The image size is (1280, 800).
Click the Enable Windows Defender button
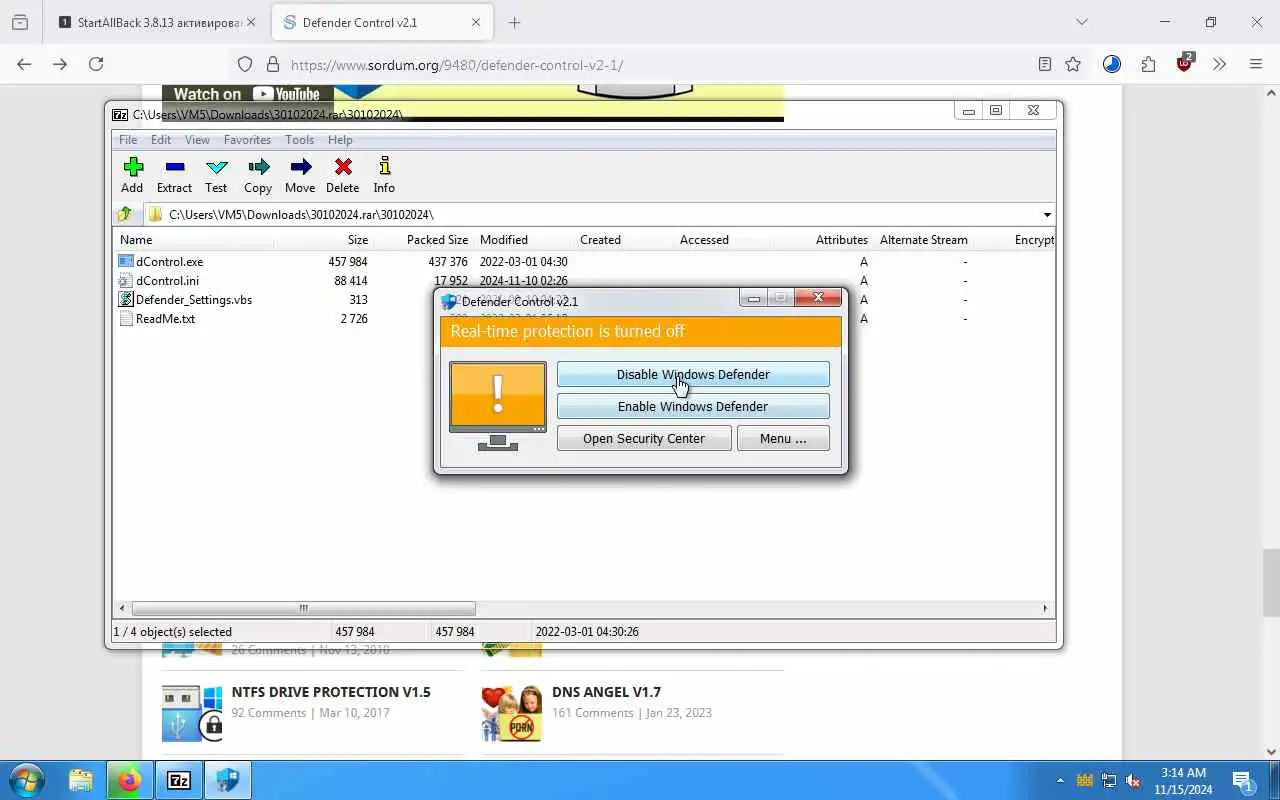693,406
